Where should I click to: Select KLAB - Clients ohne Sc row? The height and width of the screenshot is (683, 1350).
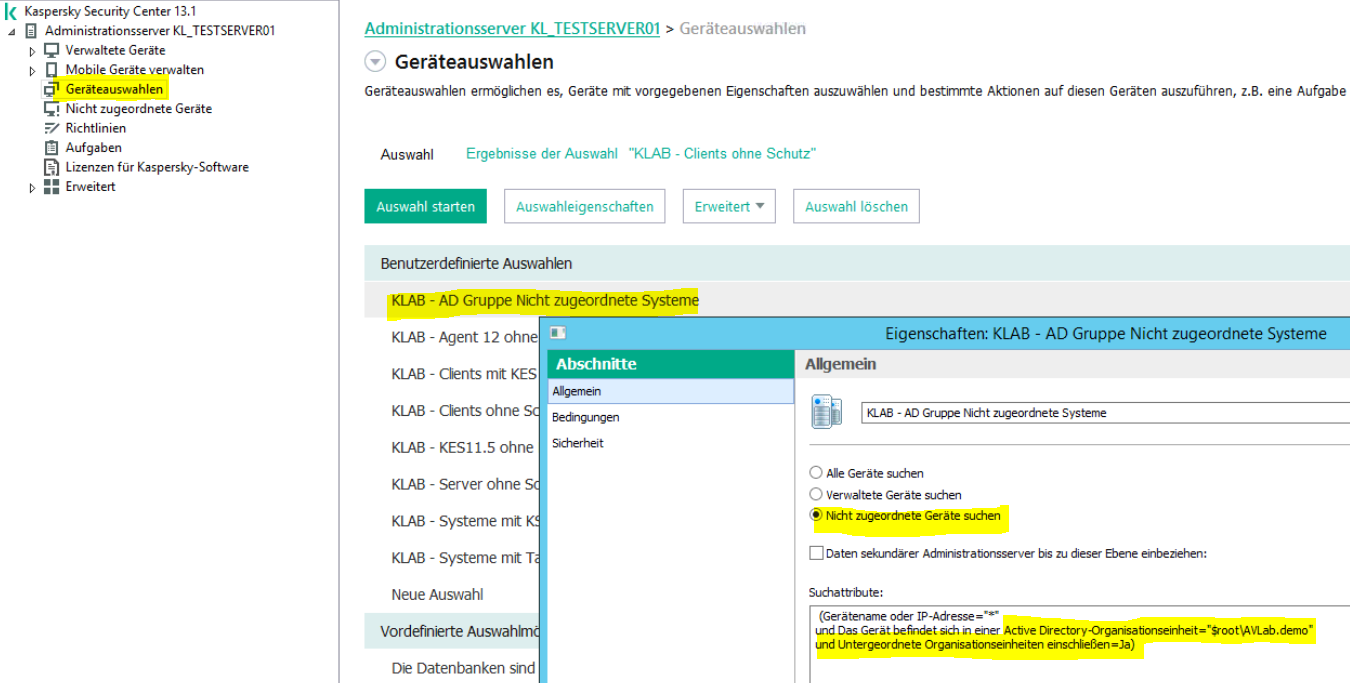tap(465, 411)
